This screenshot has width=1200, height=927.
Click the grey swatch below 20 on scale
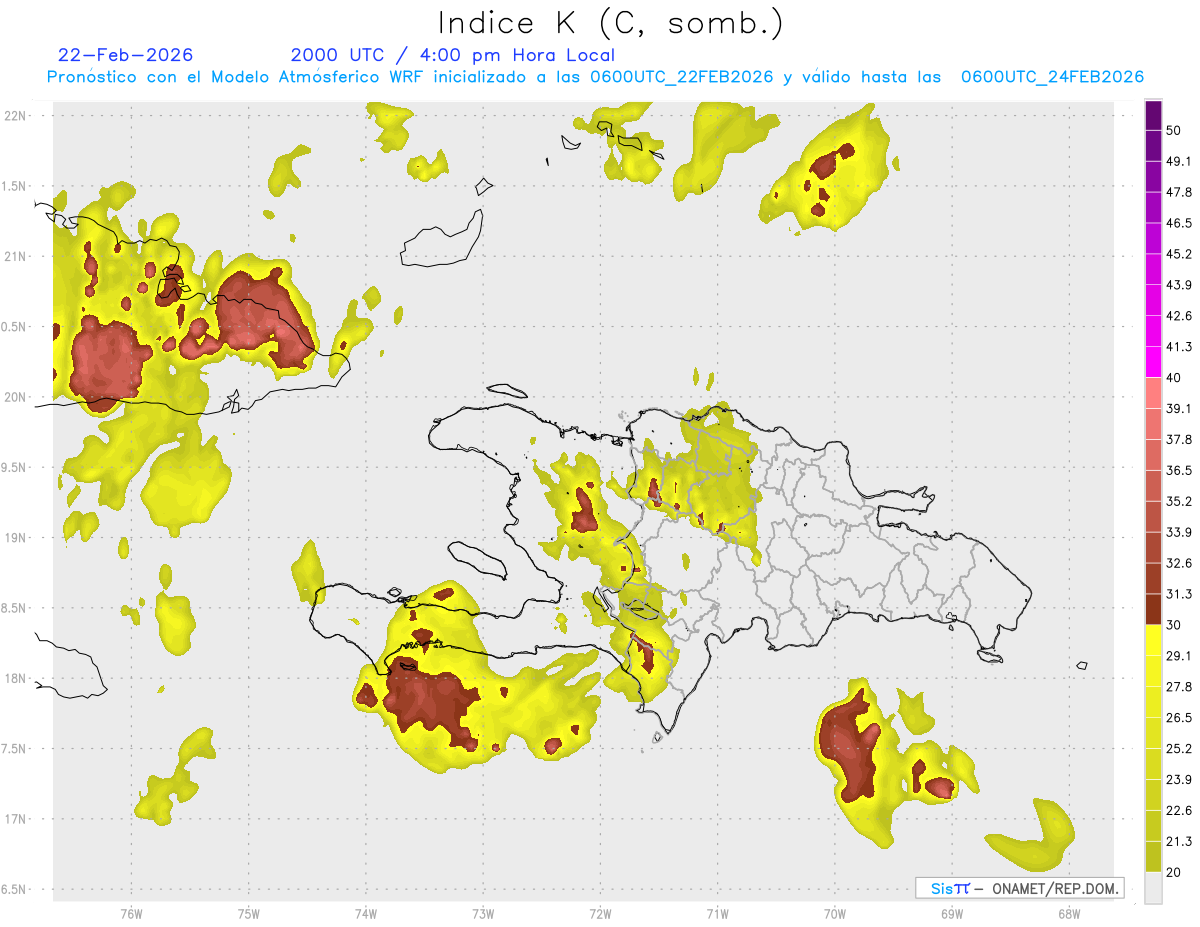point(1153,887)
